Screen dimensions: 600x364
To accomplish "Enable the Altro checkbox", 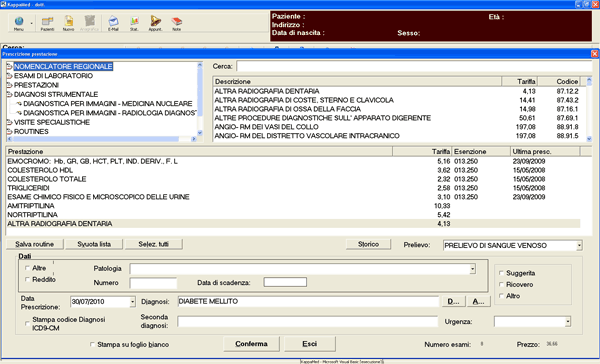I will coord(501,296).
